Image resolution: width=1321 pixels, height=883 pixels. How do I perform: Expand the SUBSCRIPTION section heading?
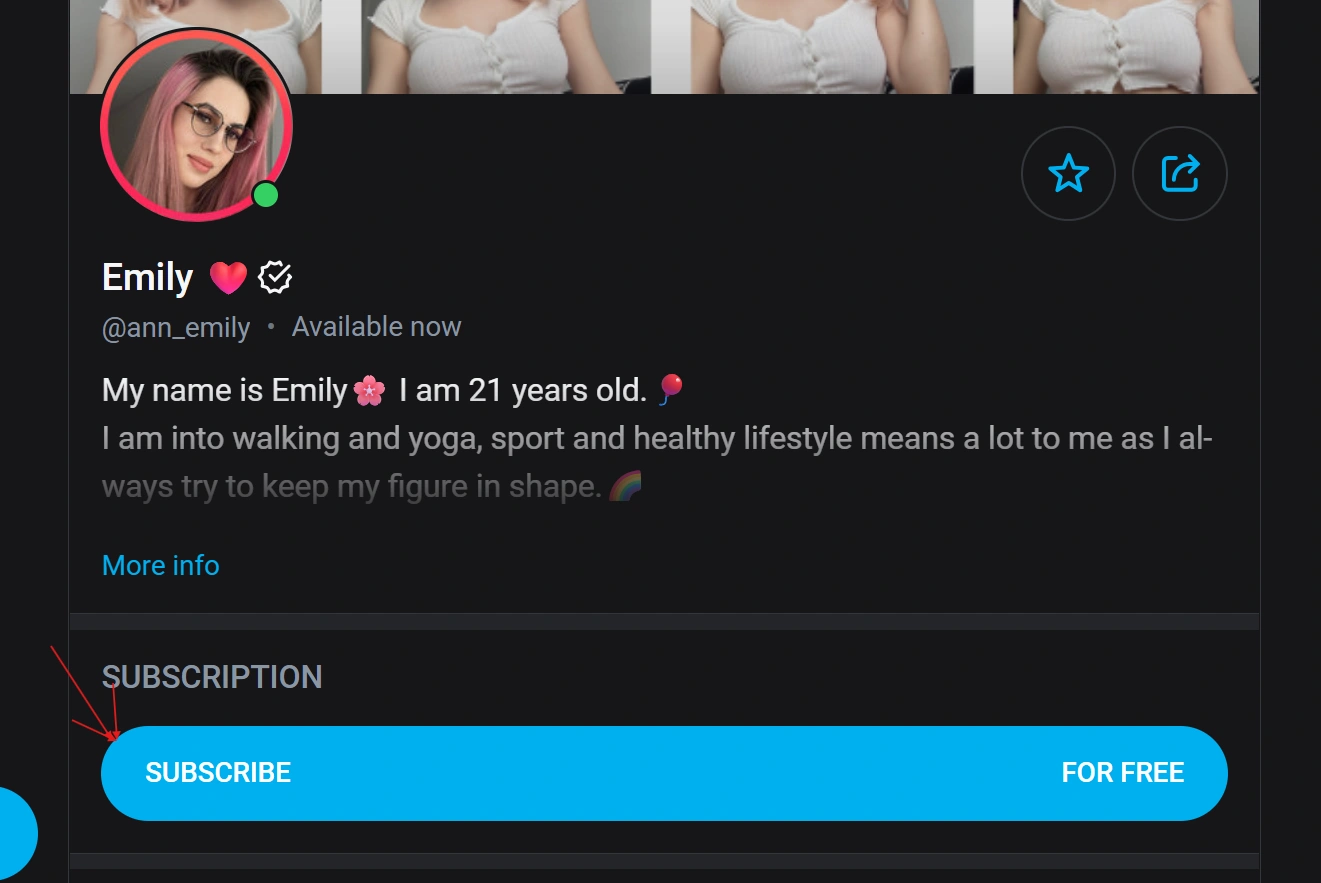pyautogui.click(x=211, y=677)
